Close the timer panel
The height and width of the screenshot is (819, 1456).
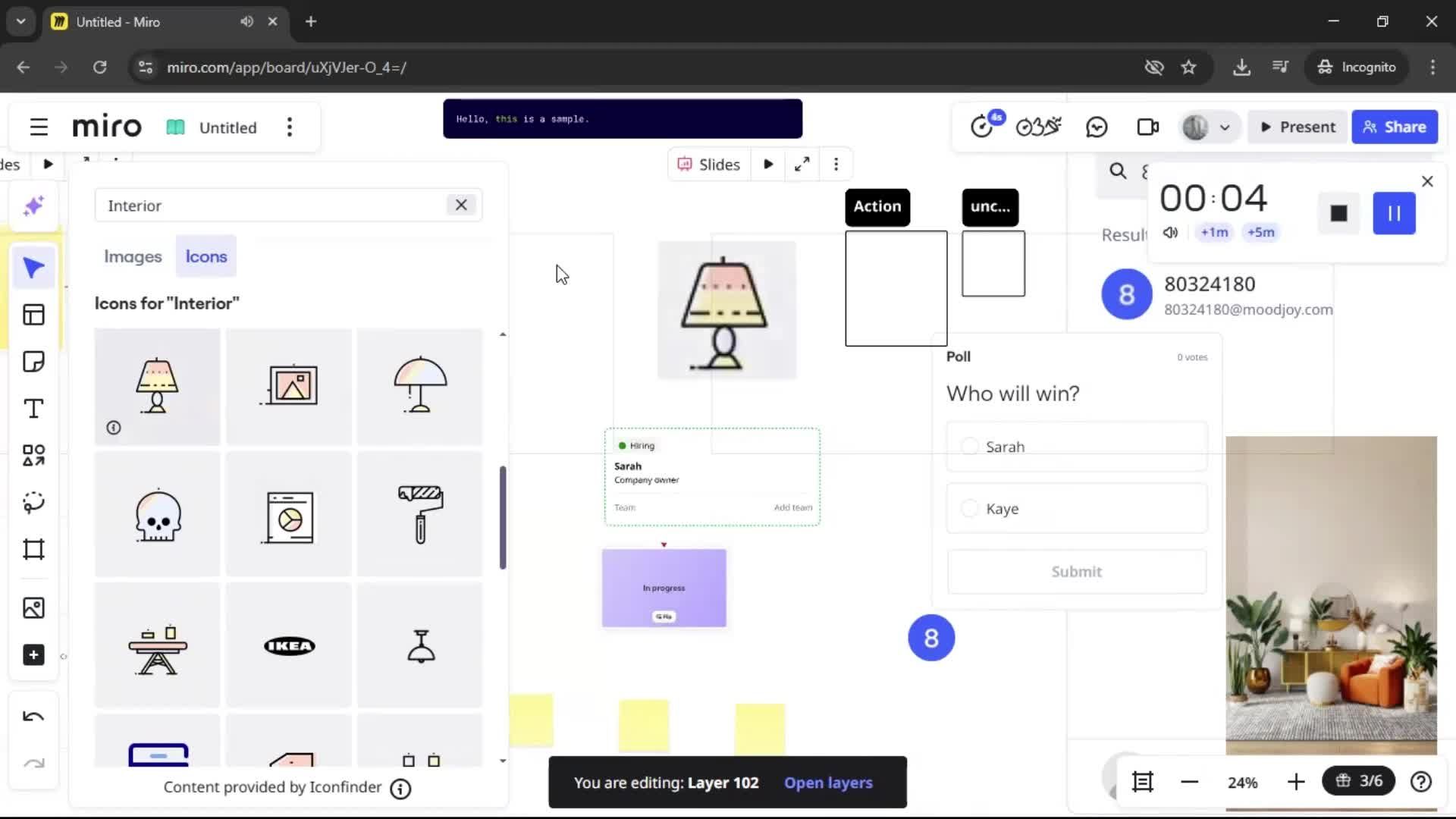coord(1427,181)
